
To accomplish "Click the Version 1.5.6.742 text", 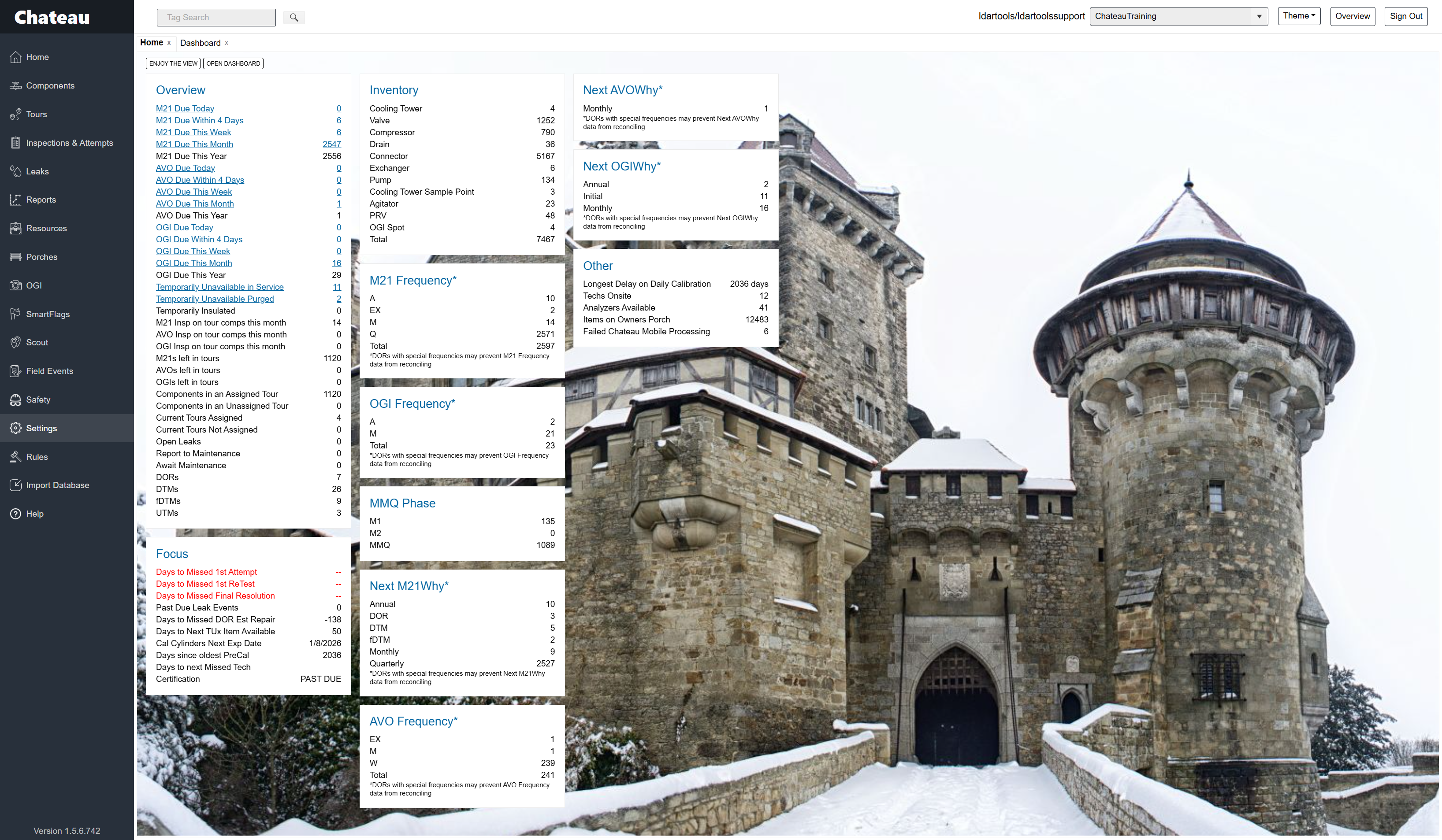I will (67, 831).
